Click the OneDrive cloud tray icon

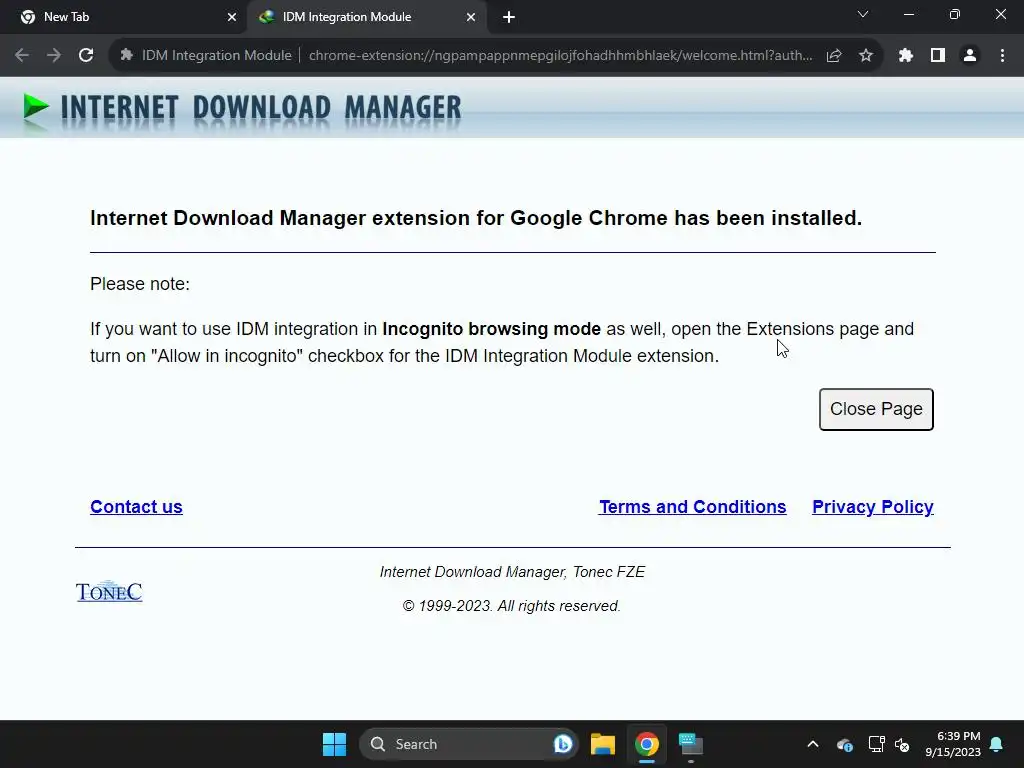pos(844,744)
